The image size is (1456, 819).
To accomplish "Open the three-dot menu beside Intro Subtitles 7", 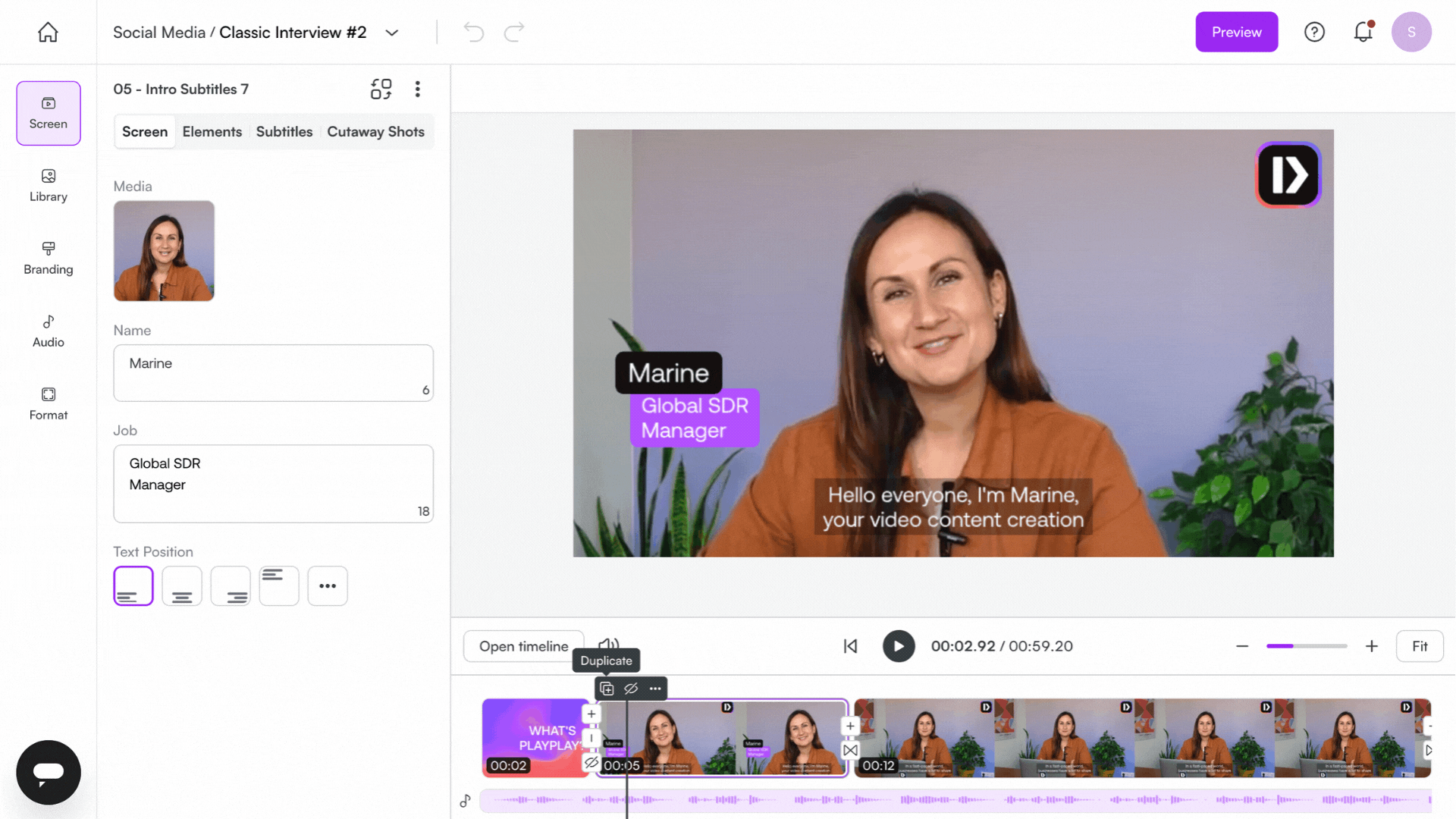I will (417, 89).
